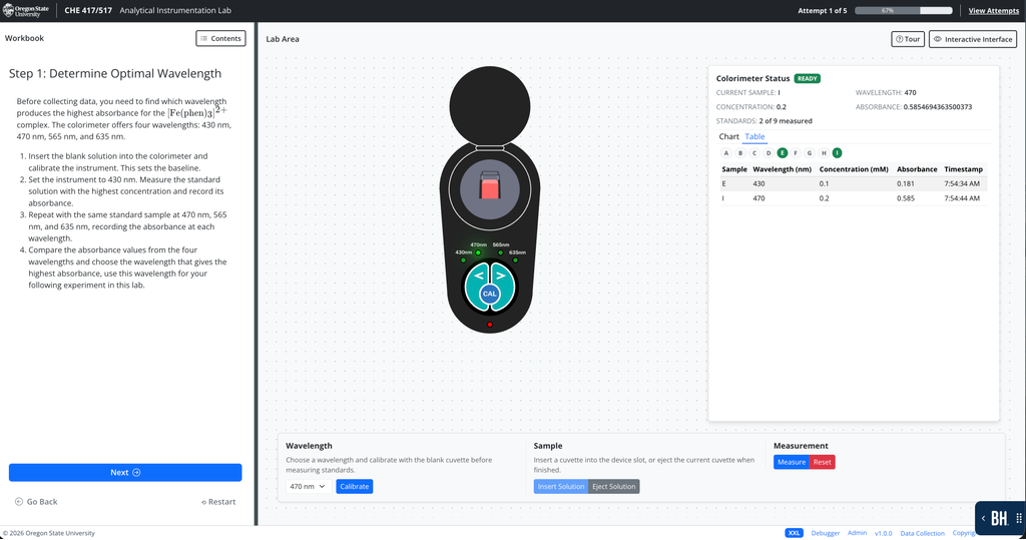The image size is (1026, 540).
Task: Switch to the Chart tab
Action: (728, 137)
